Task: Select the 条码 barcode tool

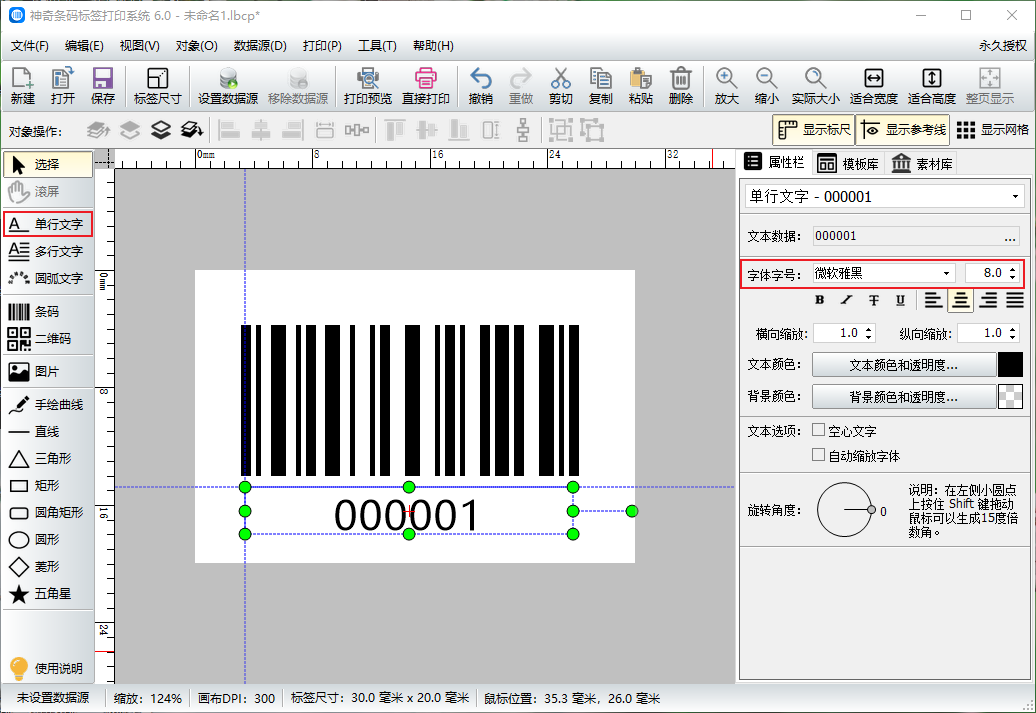Action: point(48,311)
